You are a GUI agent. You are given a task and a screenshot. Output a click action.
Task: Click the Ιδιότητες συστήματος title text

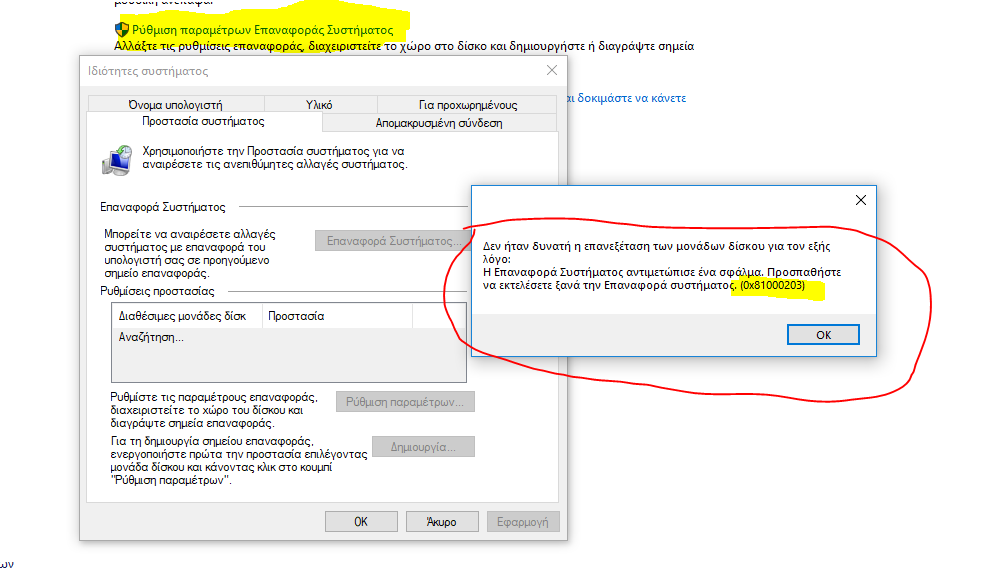(148, 71)
